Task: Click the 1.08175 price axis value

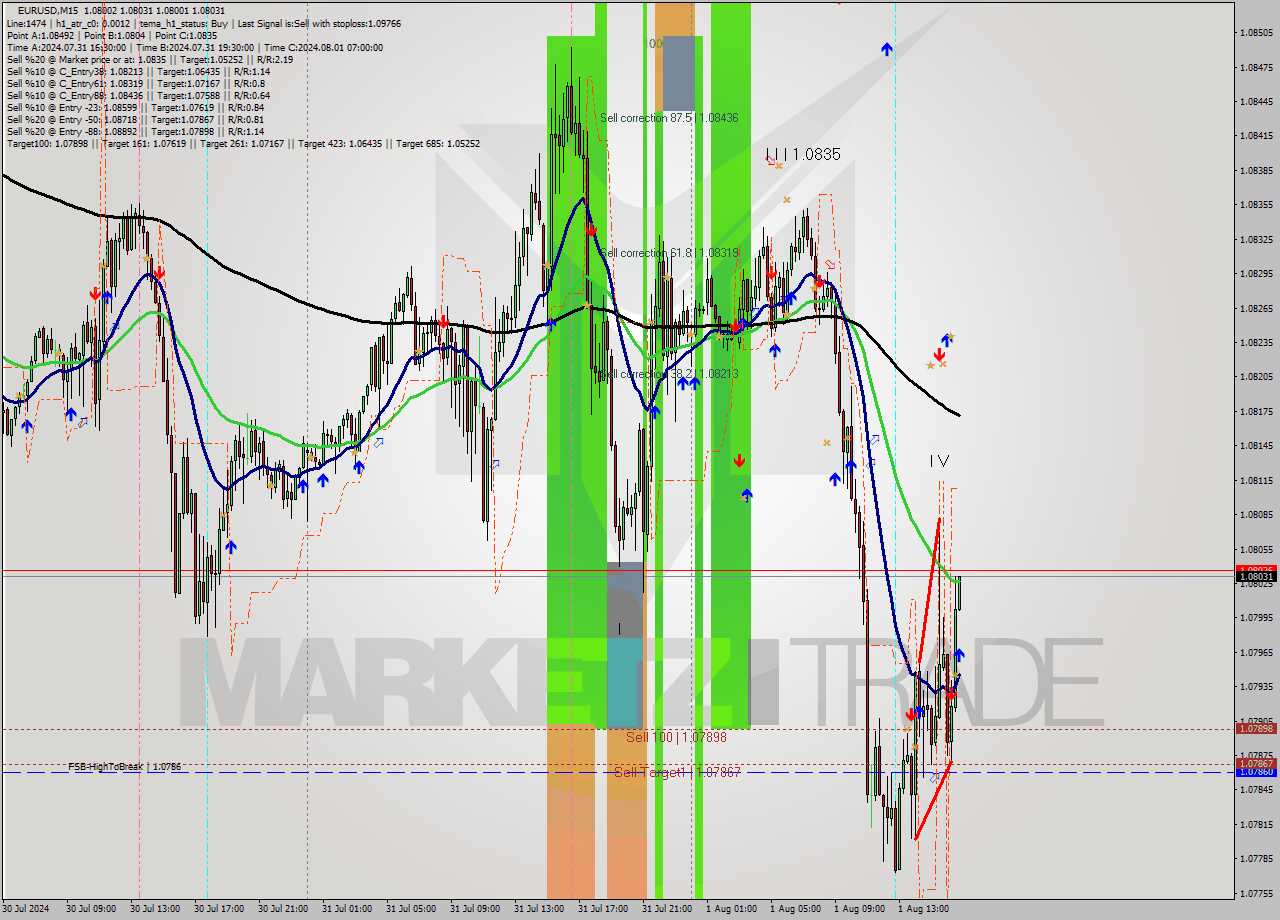Action: click(x=1256, y=412)
